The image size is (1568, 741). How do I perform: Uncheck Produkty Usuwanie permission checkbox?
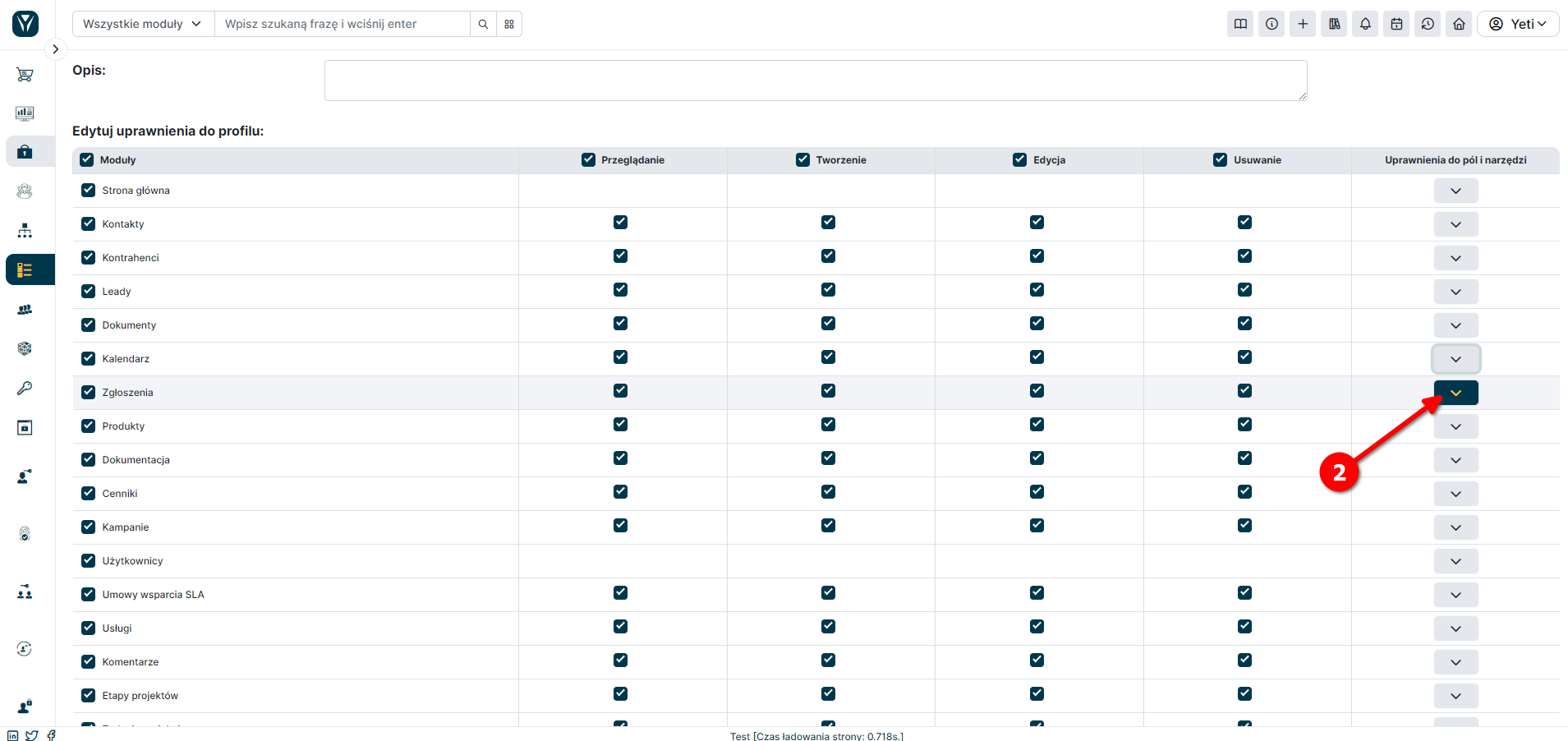click(1244, 424)
